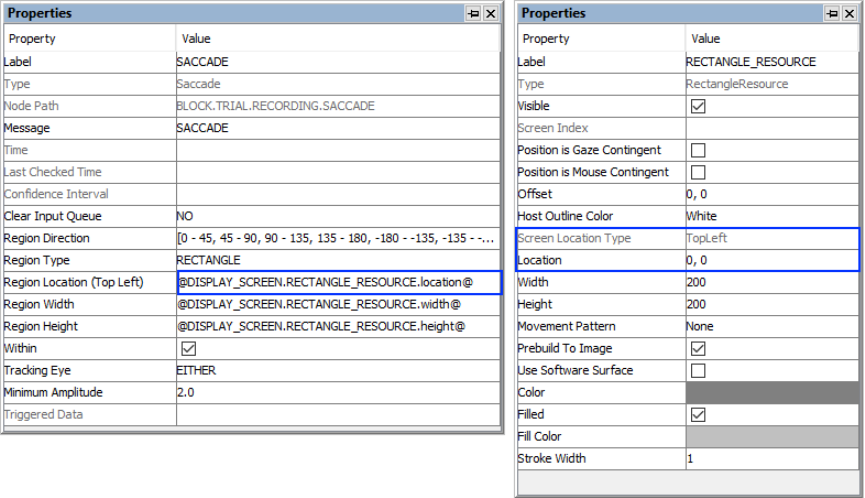The height and width of the screenshot is (498, 865).
Task: Change Movement Pattern value None
Action: pyautogui.click(x=772, y=326)
